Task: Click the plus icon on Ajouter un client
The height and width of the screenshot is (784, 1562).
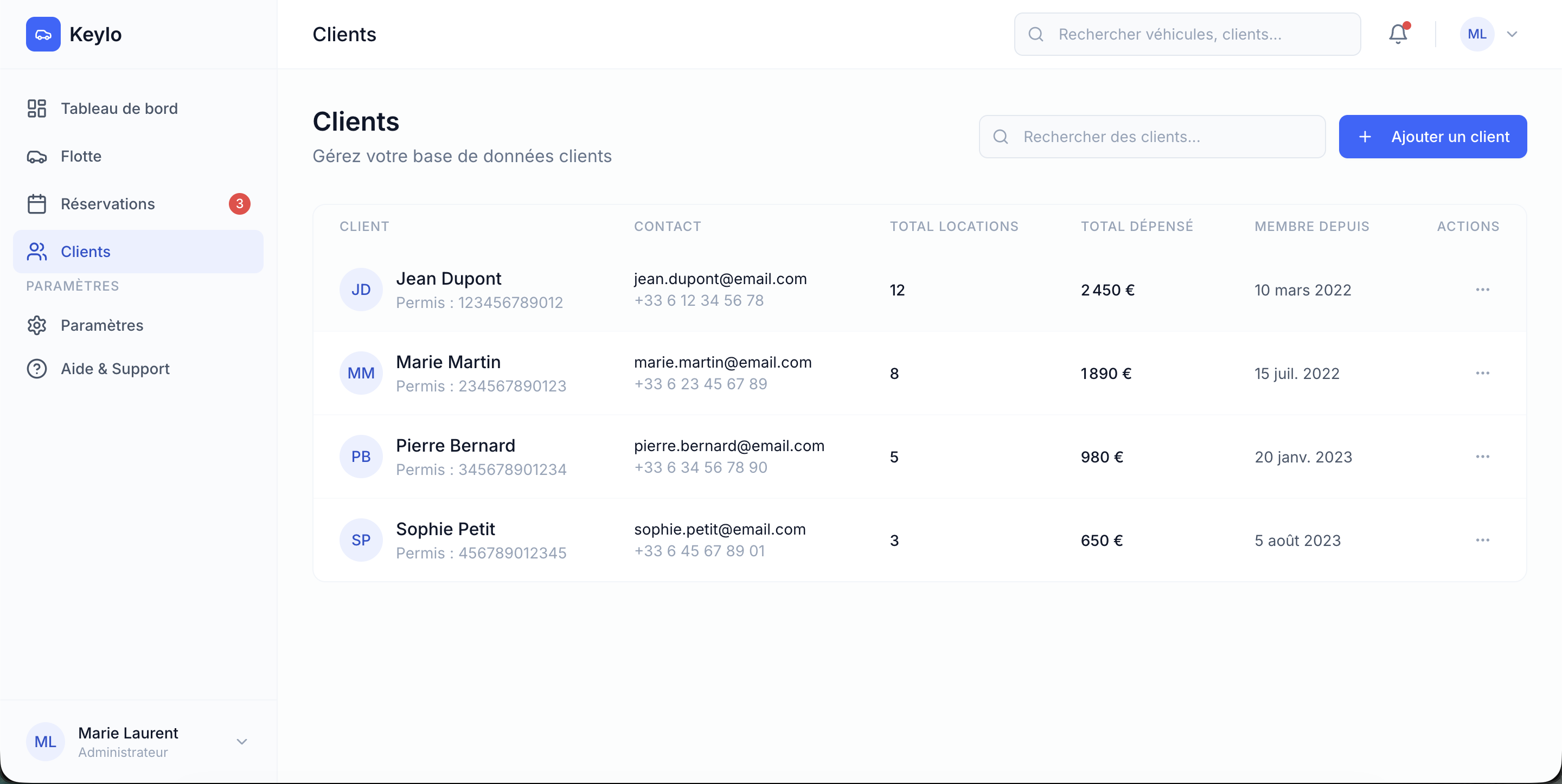Action: pyautogui.click(x=1365, y=137)
